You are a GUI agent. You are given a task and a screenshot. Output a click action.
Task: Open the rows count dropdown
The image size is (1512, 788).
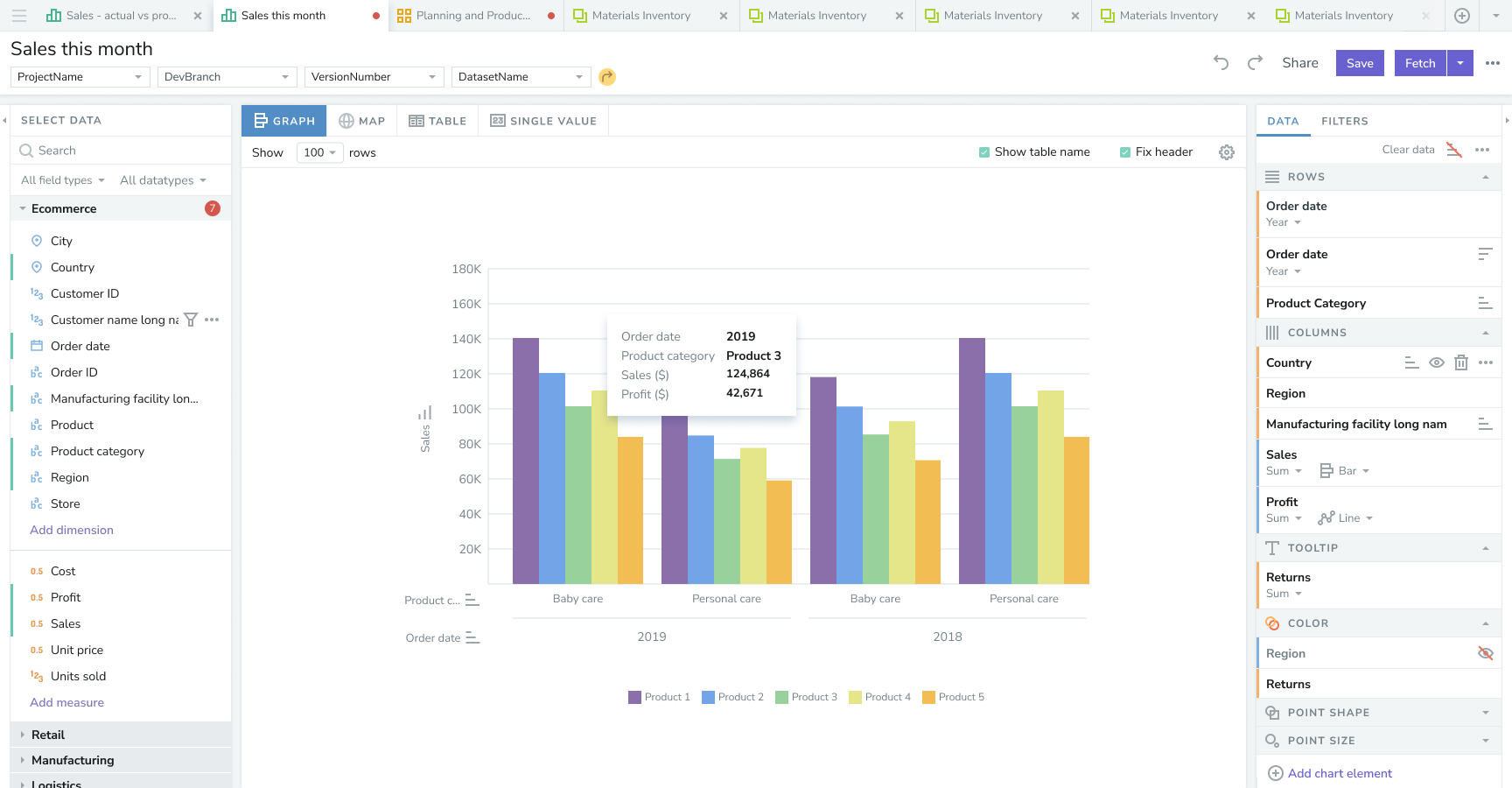pyautogui.click(x=319, y=152)
